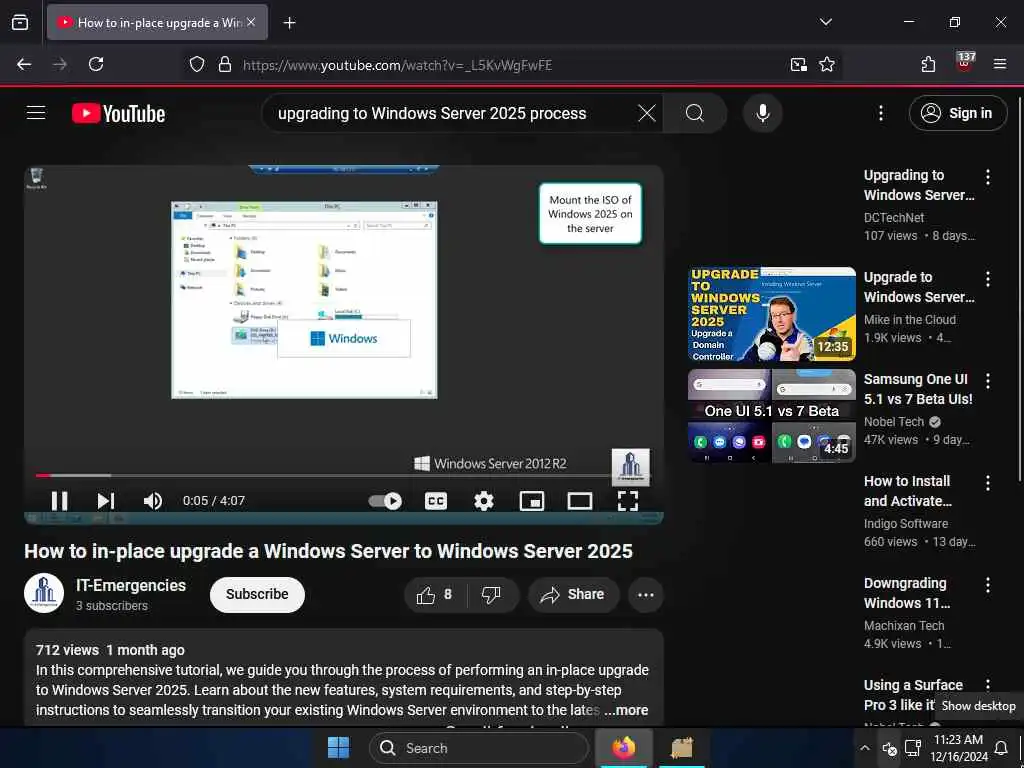This screenshot has height=768, width=1024.
Task: Open options for Mike in the Cloud video
Action: pyautogui.click(x=987, y=279)
